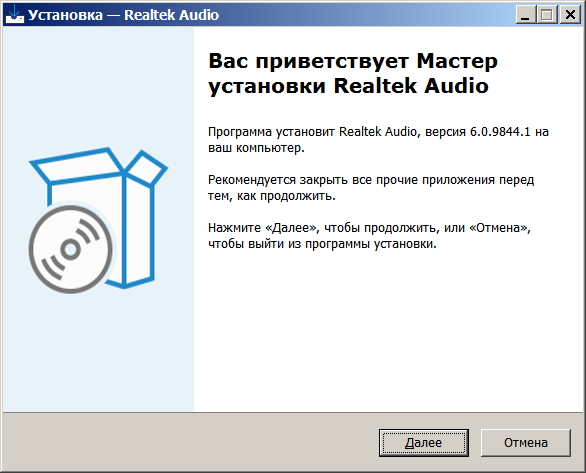The image size is (586, 473).
Task: Click the blank white area under the instructions
Action: (x=389, y=333)
